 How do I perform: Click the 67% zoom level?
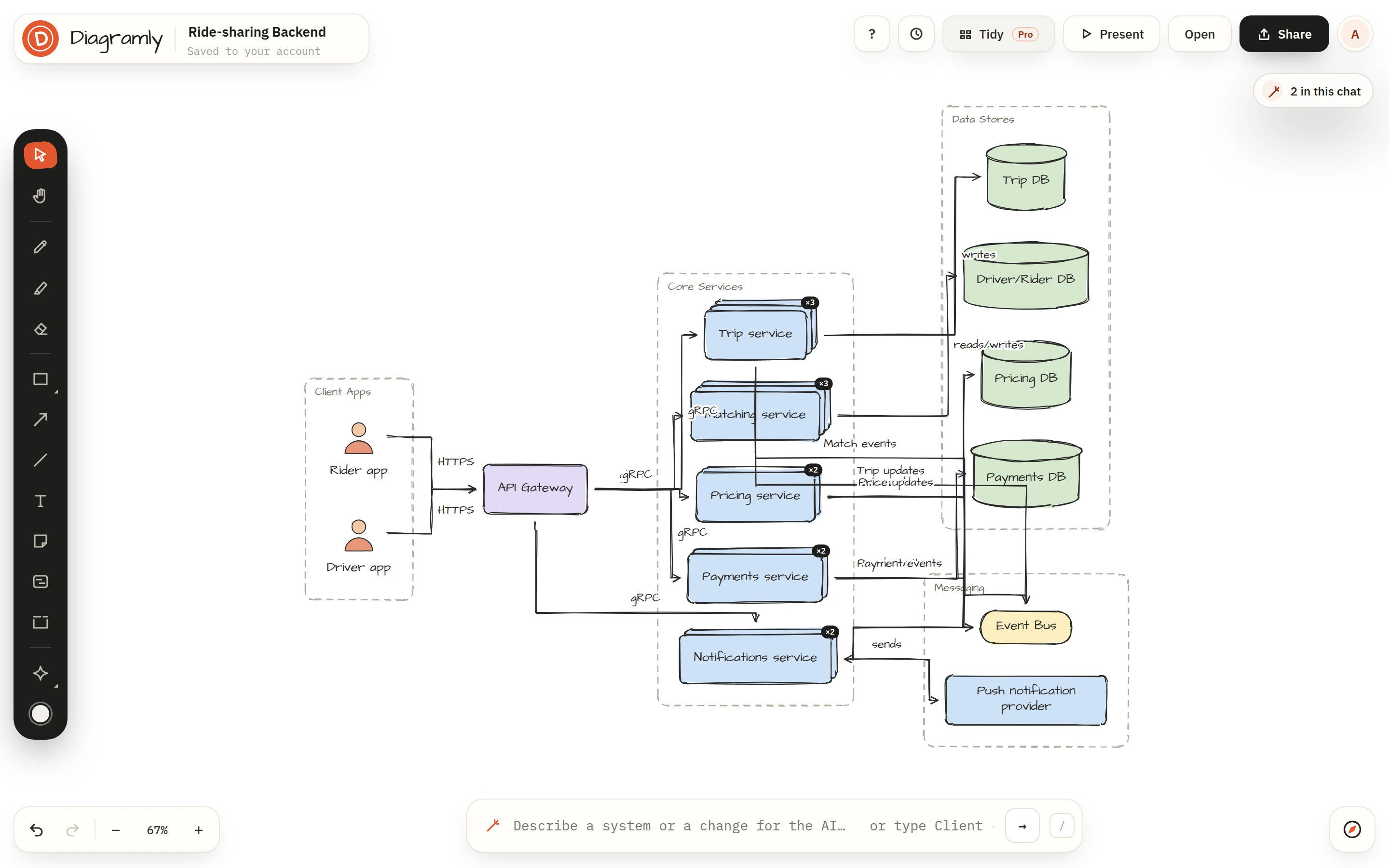[x=157, y=830]
